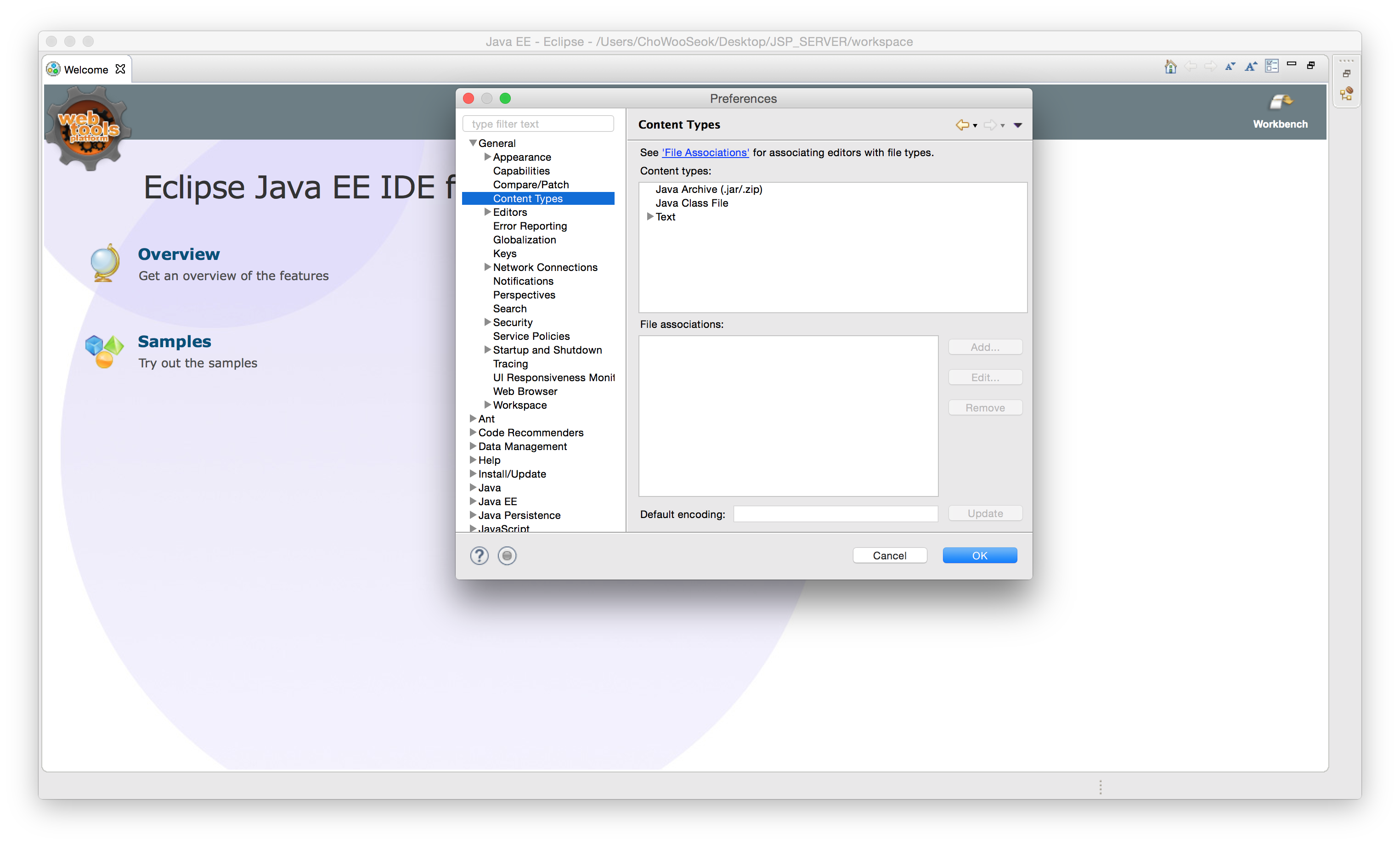Open the Customize page icon

point(1271,67)
